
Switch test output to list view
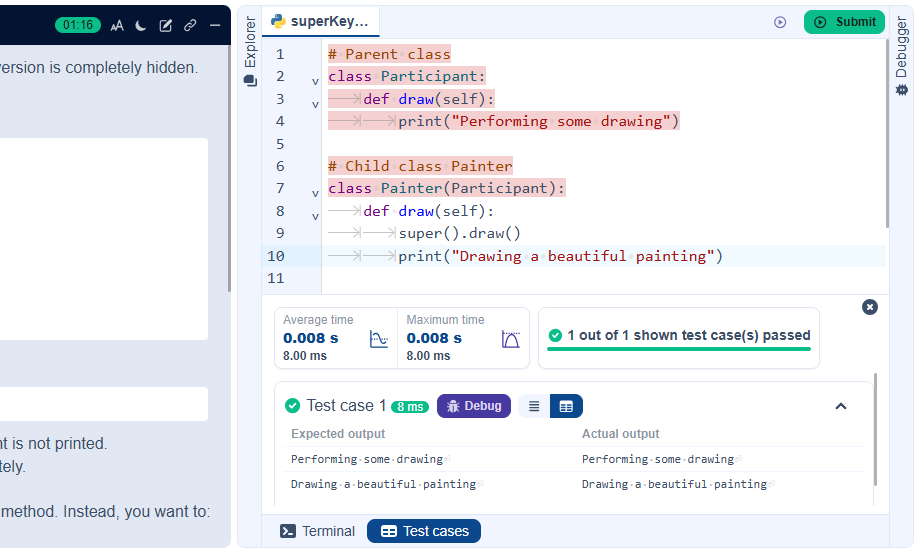click(534, 406)
